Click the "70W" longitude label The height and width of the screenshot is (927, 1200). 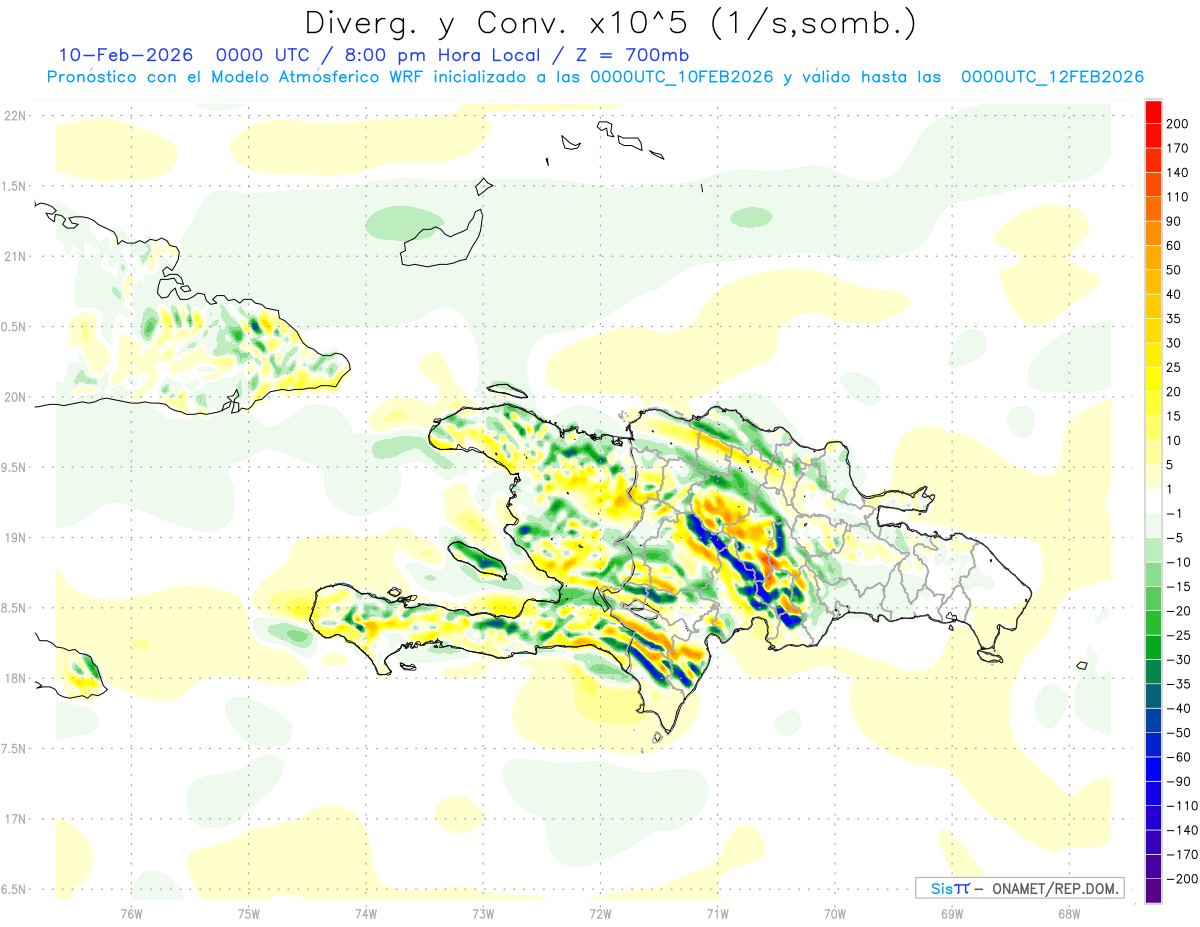pyautogui.click(x=834, y=914)
